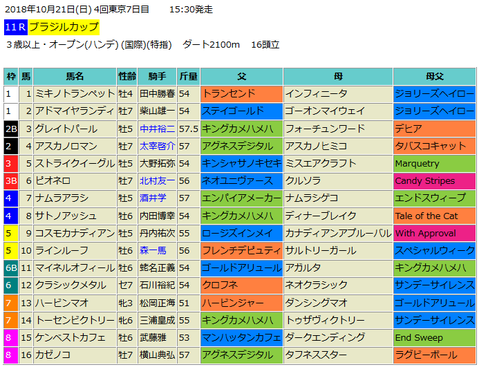Image resolution: width=479 pixels, height=367 pixels.
Task: Click damsire cell With Approval
Action: (434, 233)
